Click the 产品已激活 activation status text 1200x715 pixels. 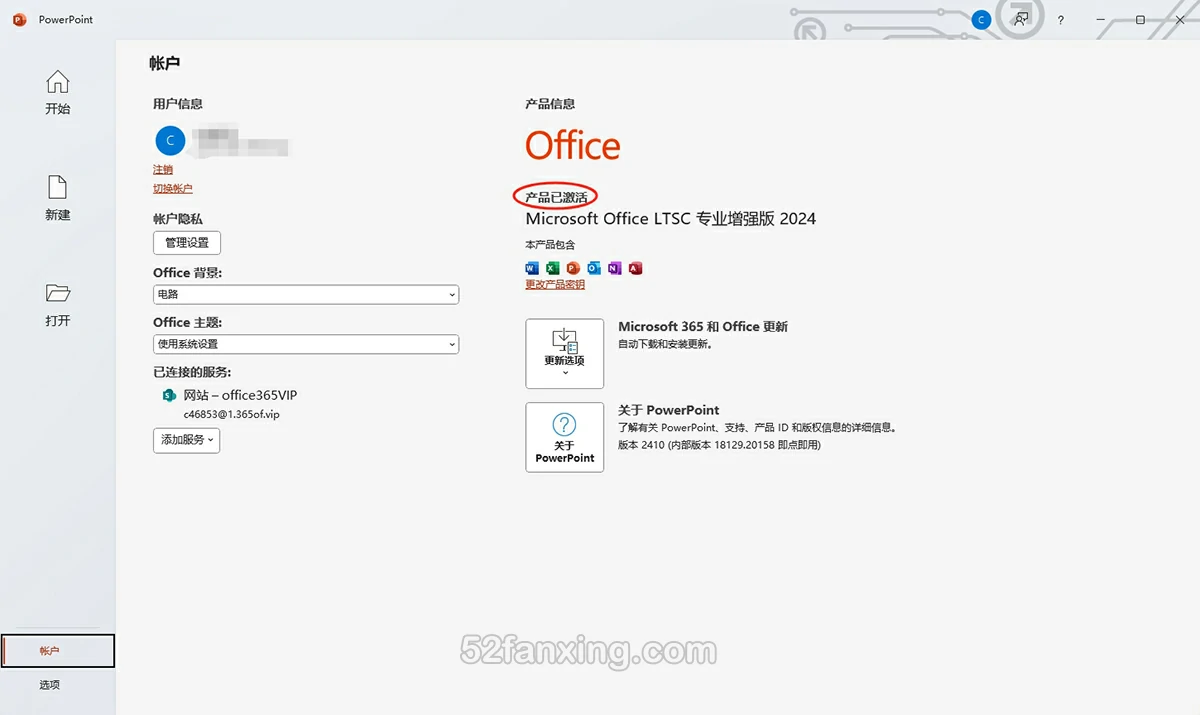coord(556,197)
